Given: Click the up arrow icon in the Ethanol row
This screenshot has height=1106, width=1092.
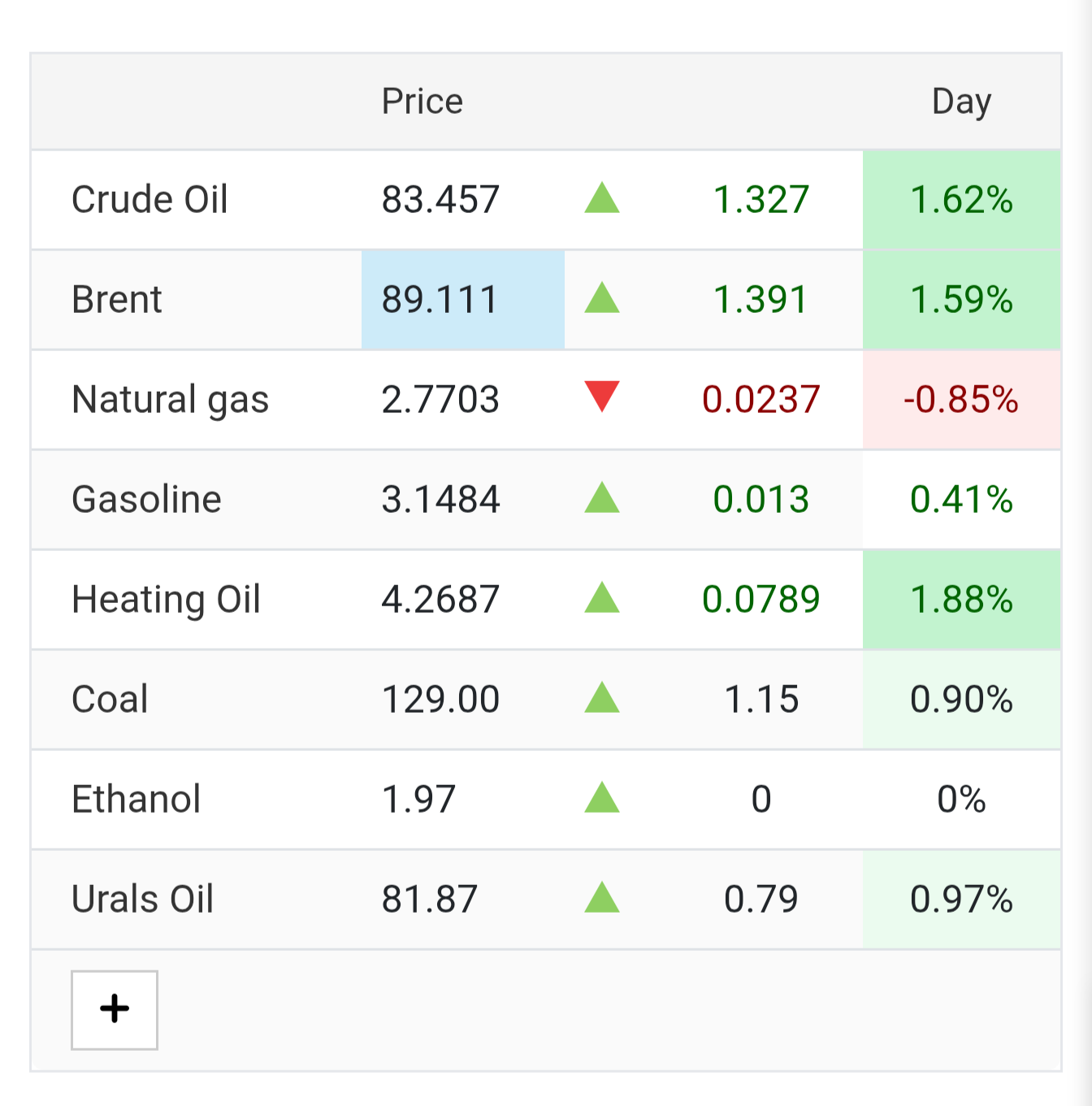Looking at the screenshot, I should (x=602, y=798).
